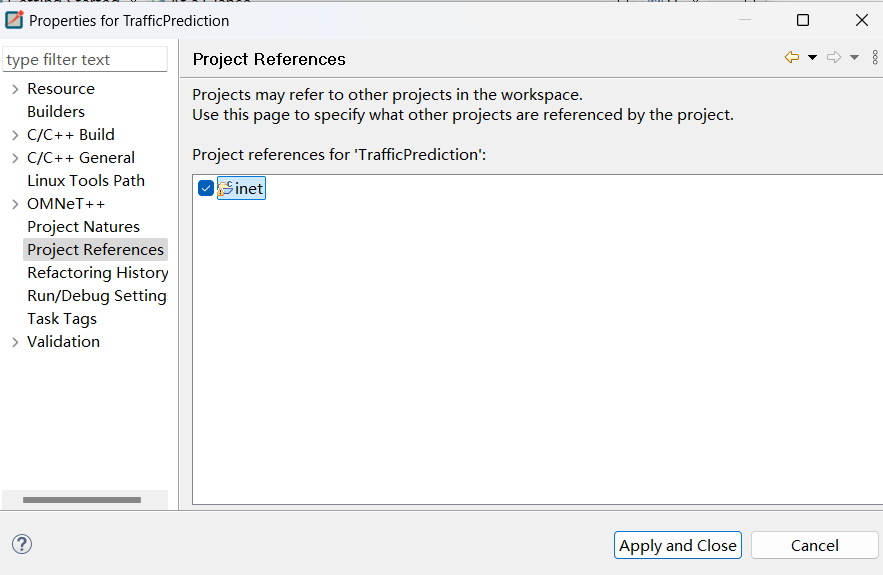Select Project Natures in the sidebar
The height and width of the screenshot is (575, 883).
[x=83, y=227]
